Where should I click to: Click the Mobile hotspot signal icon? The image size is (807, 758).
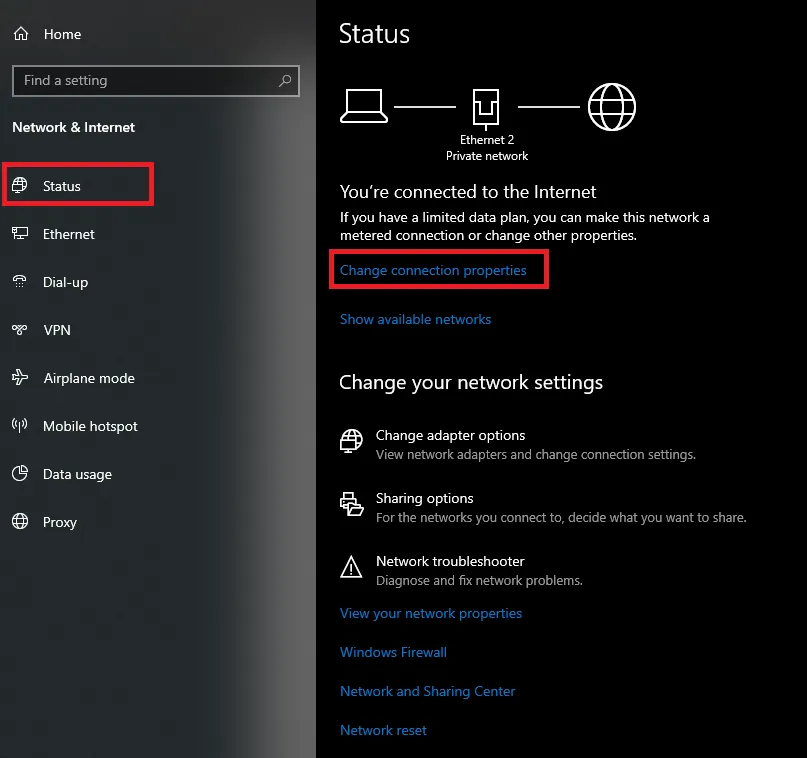20,426
